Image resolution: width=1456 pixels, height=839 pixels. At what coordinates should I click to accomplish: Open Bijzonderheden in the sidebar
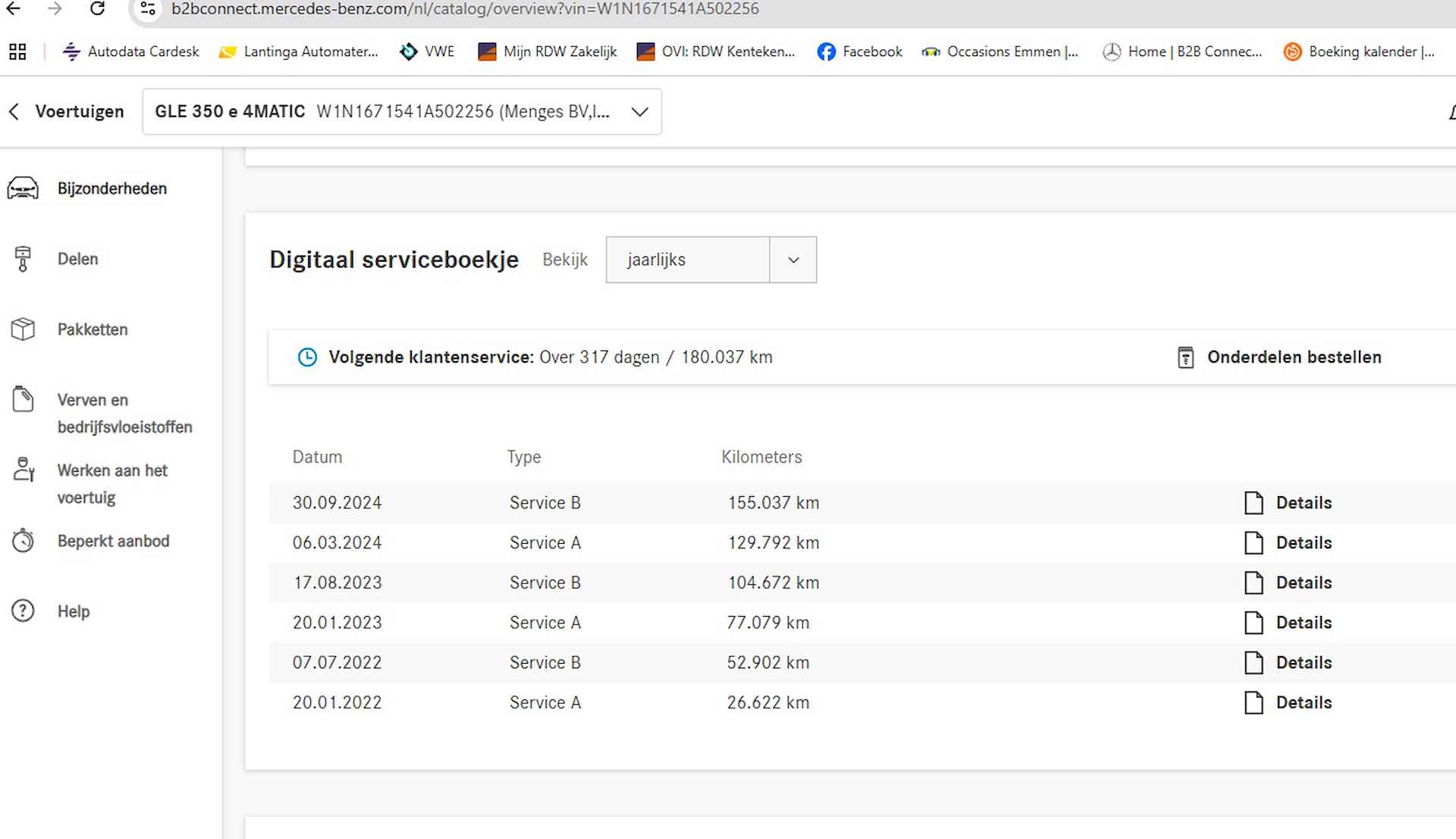click(x=112, y=188)
